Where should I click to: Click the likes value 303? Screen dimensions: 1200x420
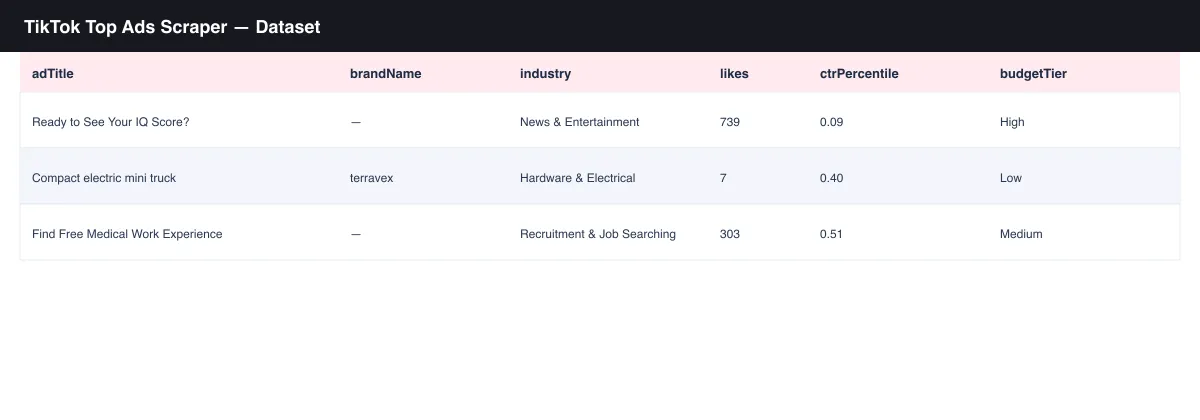pos(730,234)
